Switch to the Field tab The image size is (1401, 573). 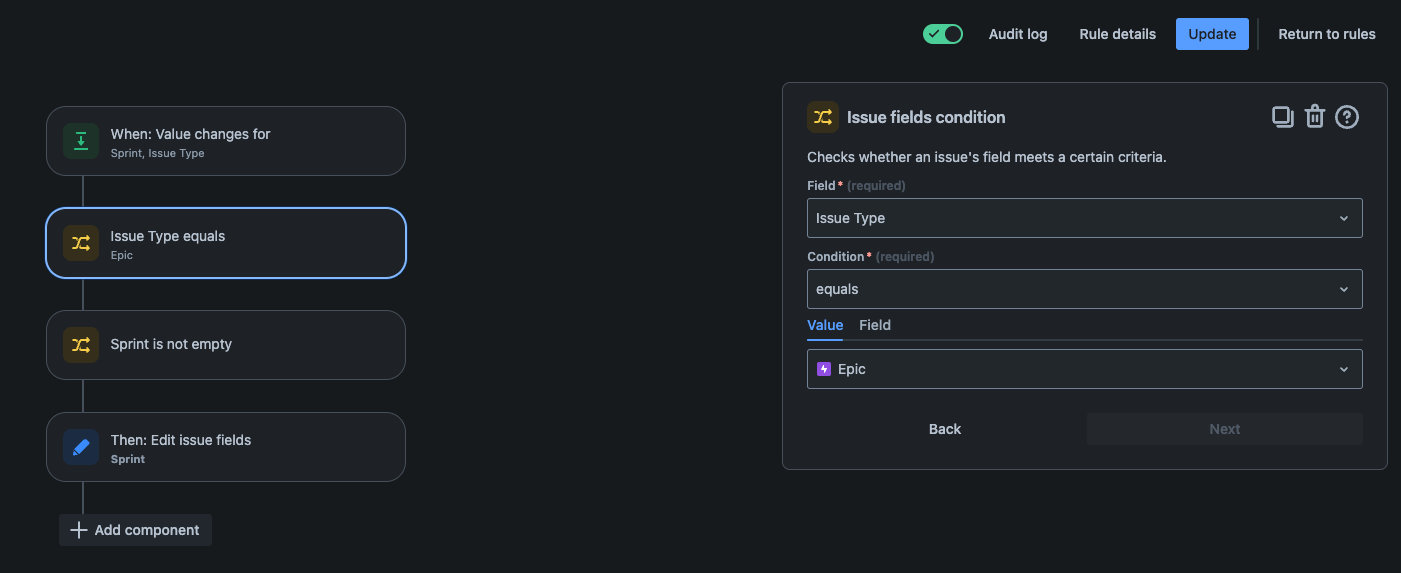pos(875,325)
